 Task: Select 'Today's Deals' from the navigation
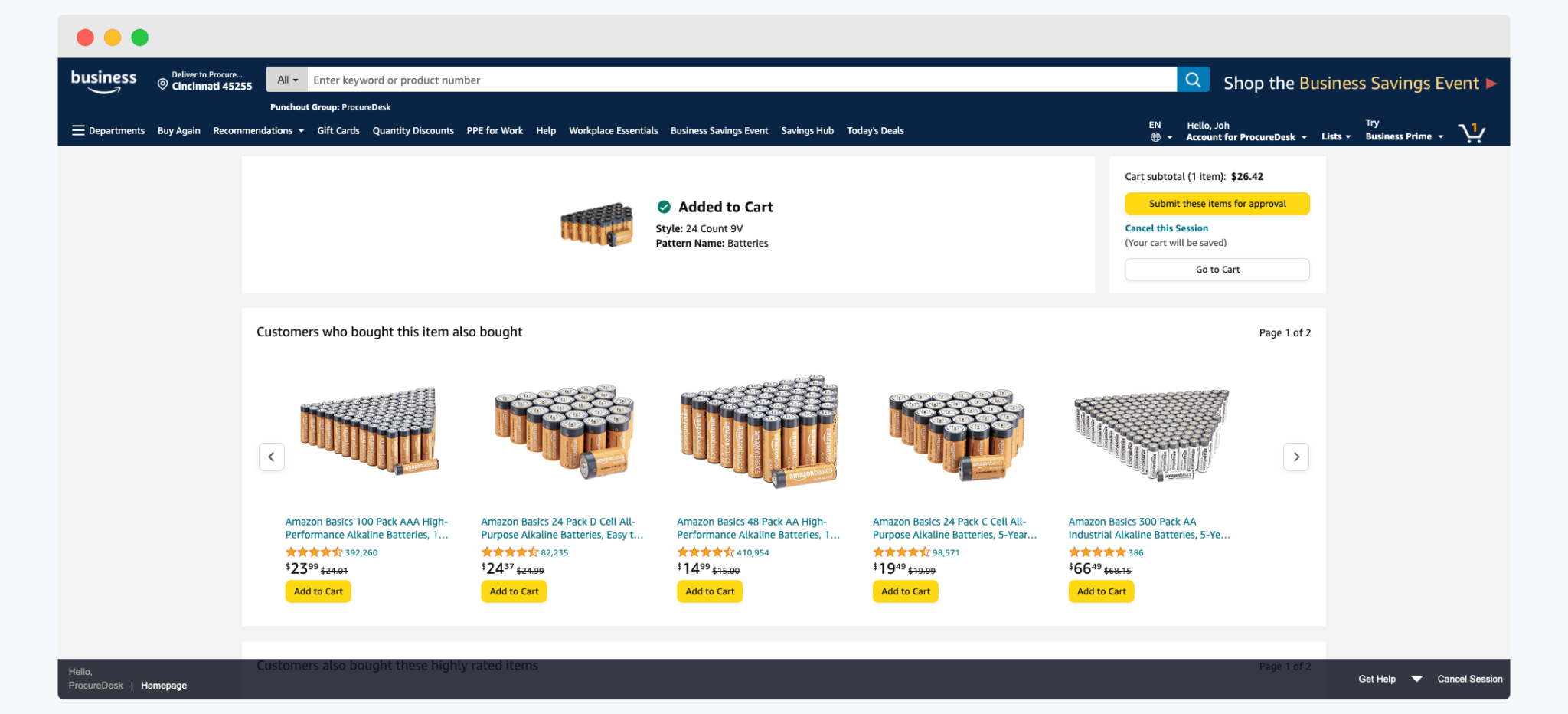[875, 130]
